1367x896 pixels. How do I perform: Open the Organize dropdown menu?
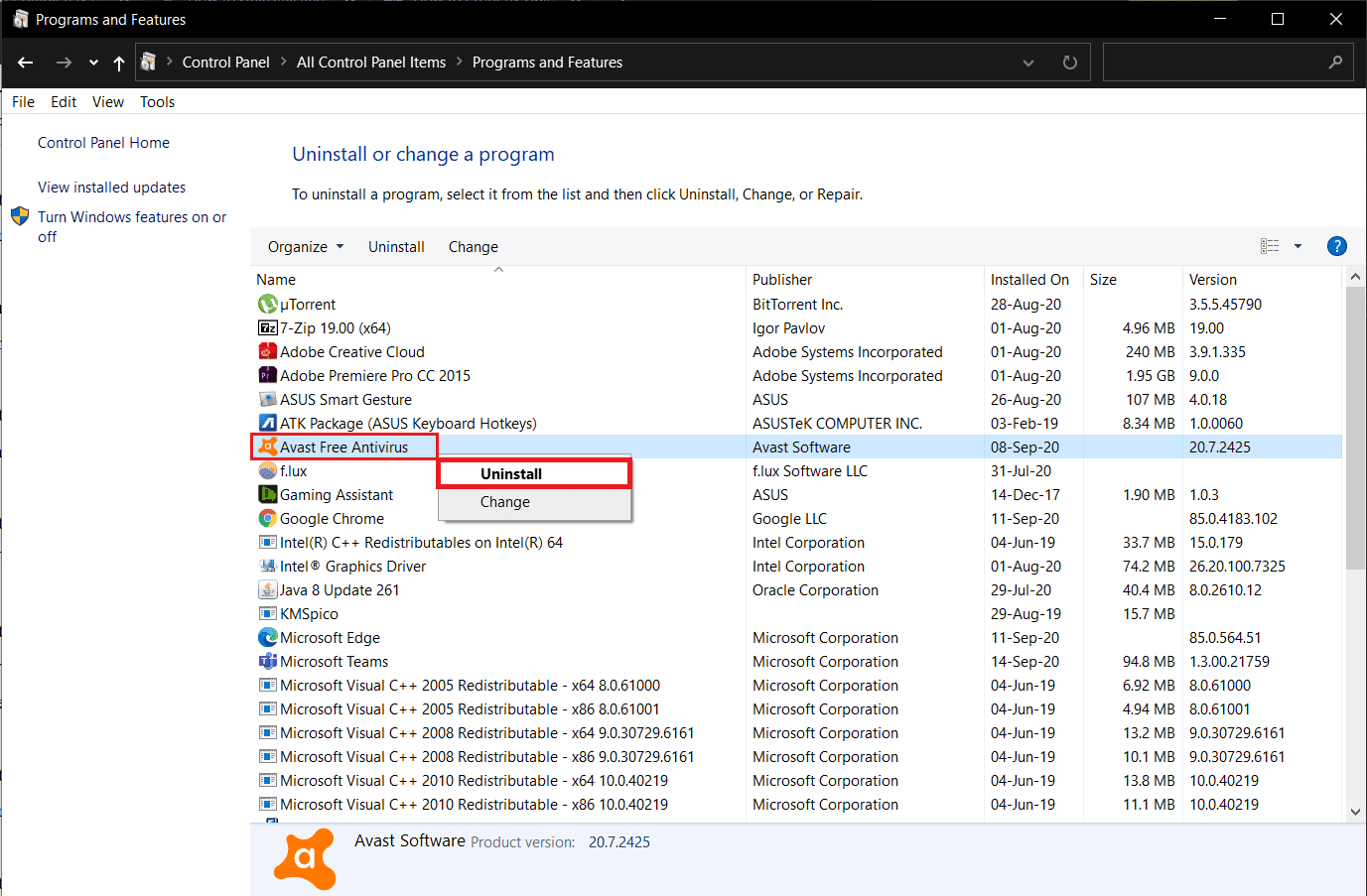pos(304,246)
